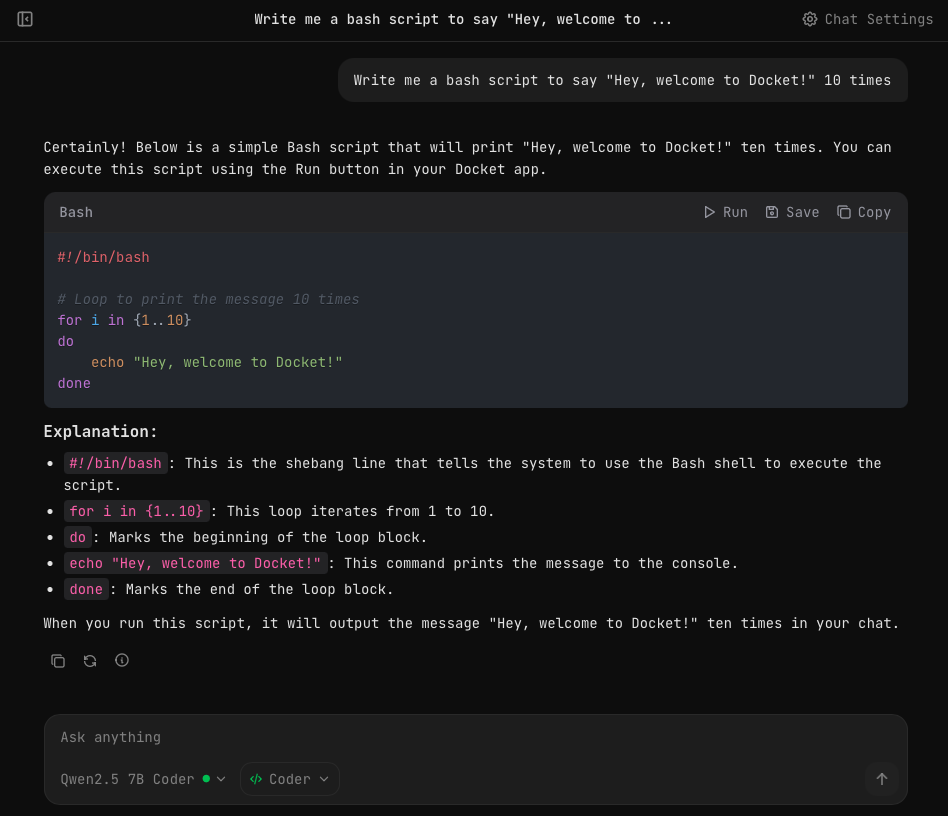The width and height of the screenshot is (948, 816).
Task: Click the send arrow in the input bar
Action: pos(881,779)
